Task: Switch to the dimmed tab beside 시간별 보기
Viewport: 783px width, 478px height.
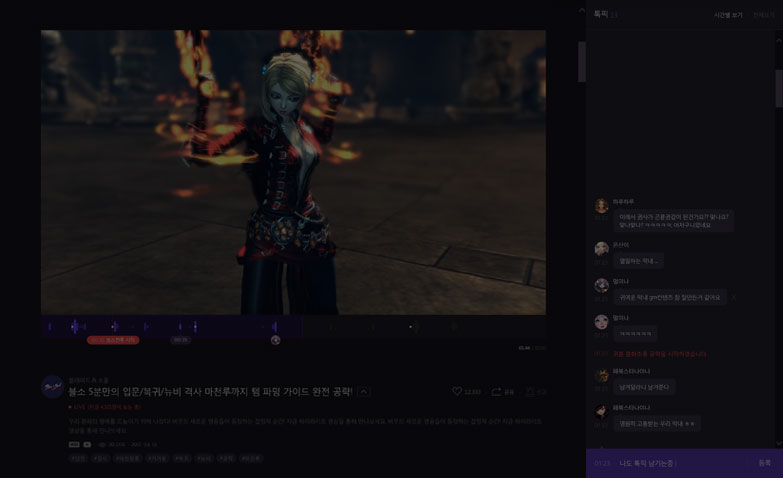Action: (x=764, y=15)
